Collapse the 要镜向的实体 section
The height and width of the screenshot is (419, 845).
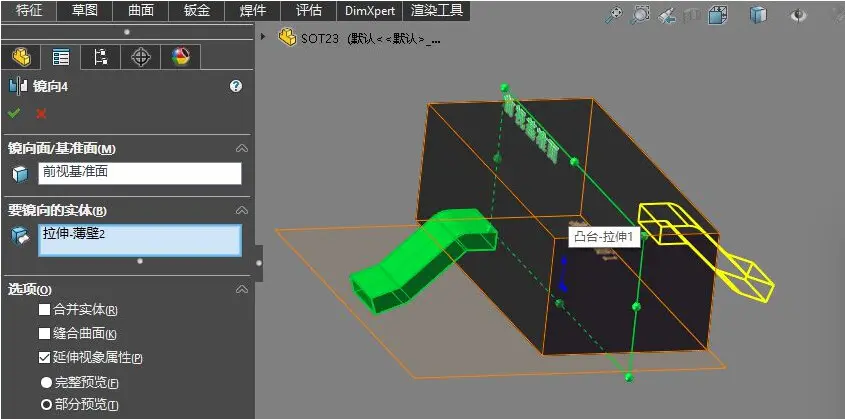tap(242, 210)
